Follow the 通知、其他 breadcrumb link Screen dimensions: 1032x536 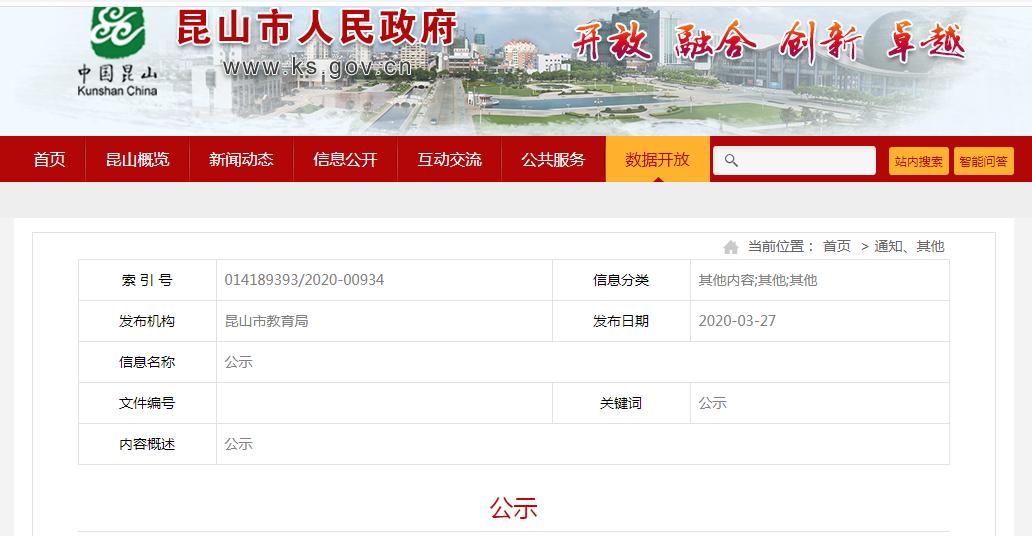pyautogui.click(x=909, y=246)
